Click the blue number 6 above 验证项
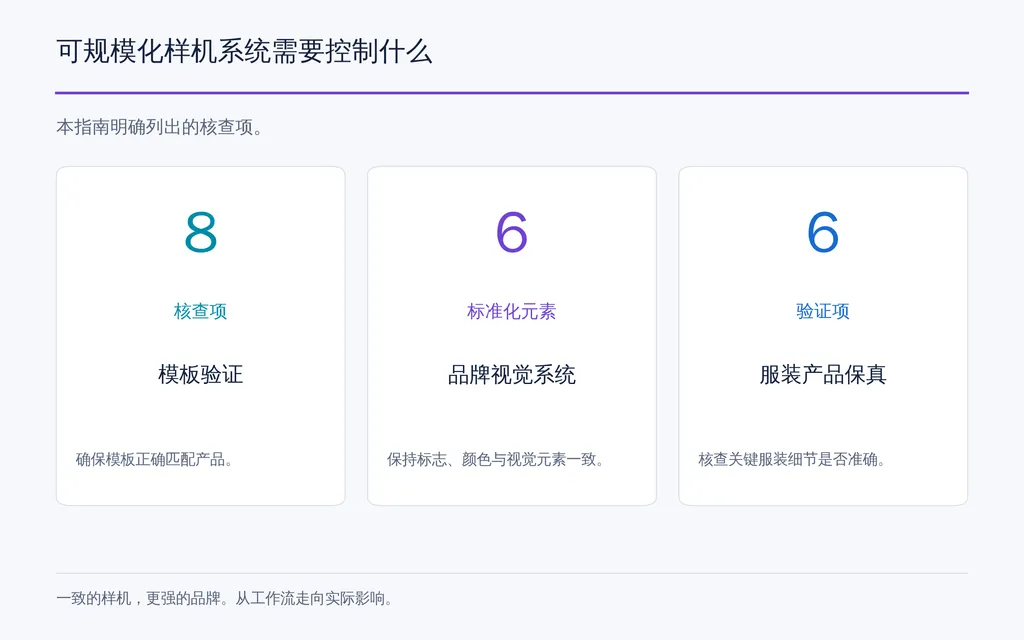 coord(823,232)
